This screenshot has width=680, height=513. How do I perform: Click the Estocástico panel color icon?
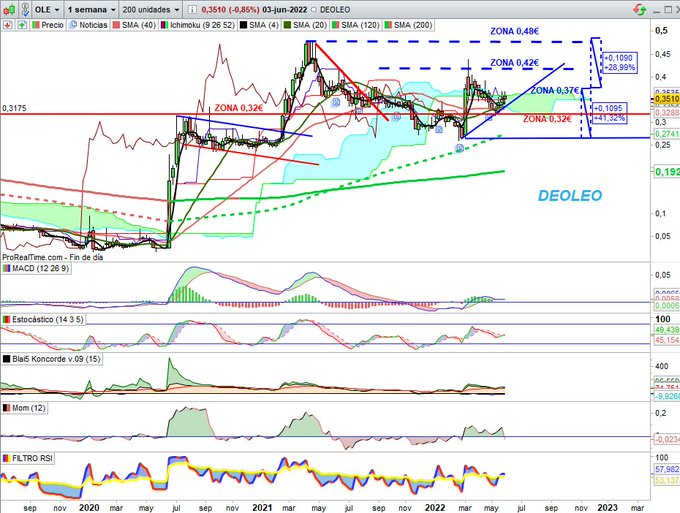point(7,320)
